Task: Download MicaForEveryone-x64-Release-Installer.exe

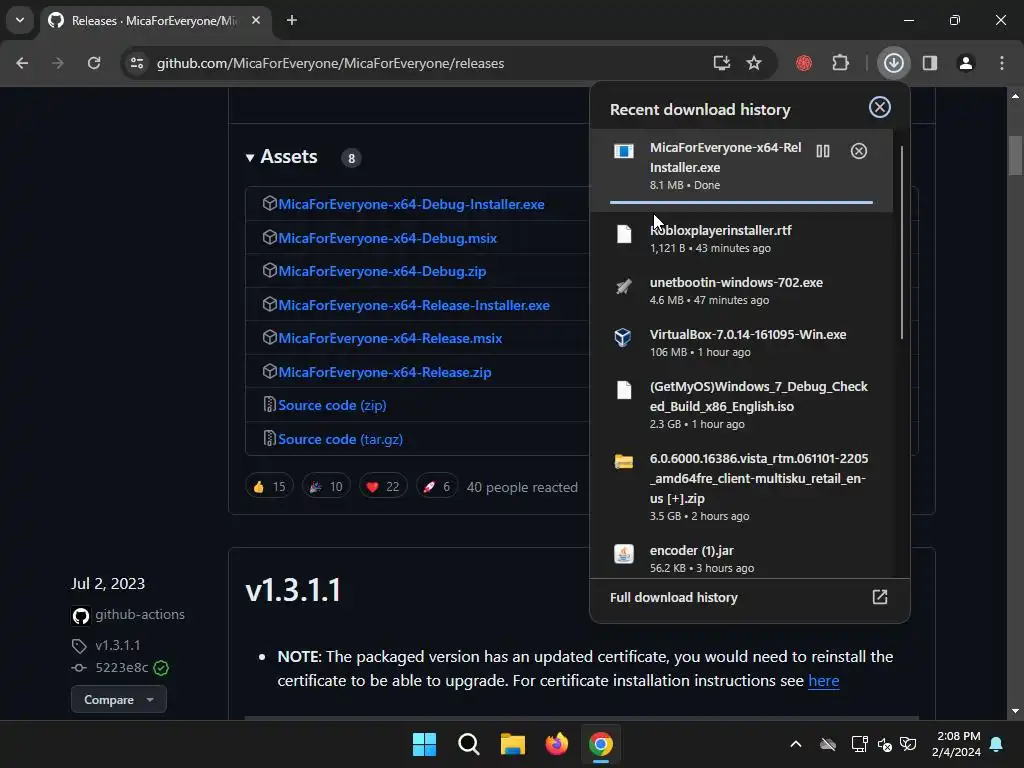Action: 414,305
